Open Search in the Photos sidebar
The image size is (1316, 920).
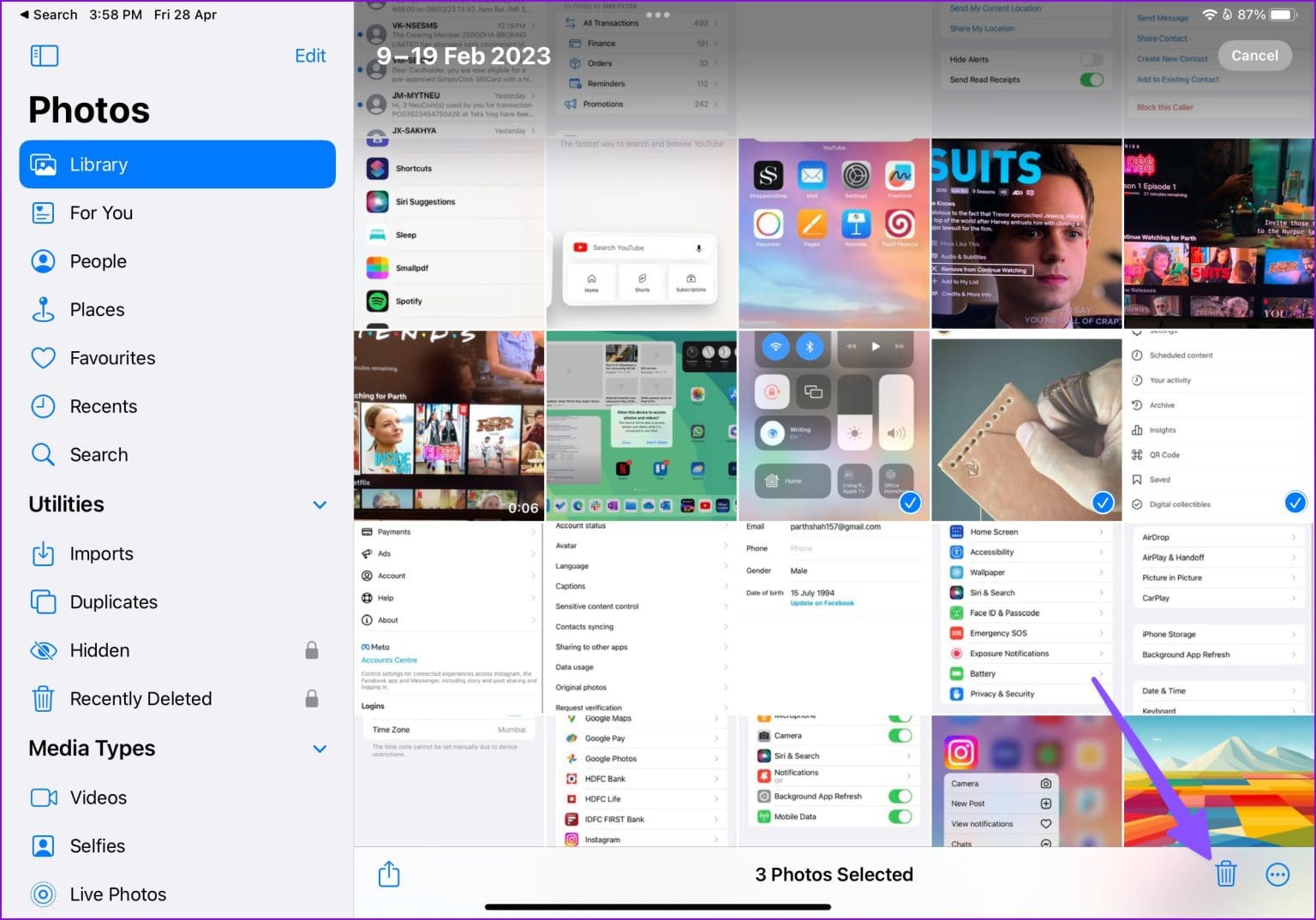177,455
